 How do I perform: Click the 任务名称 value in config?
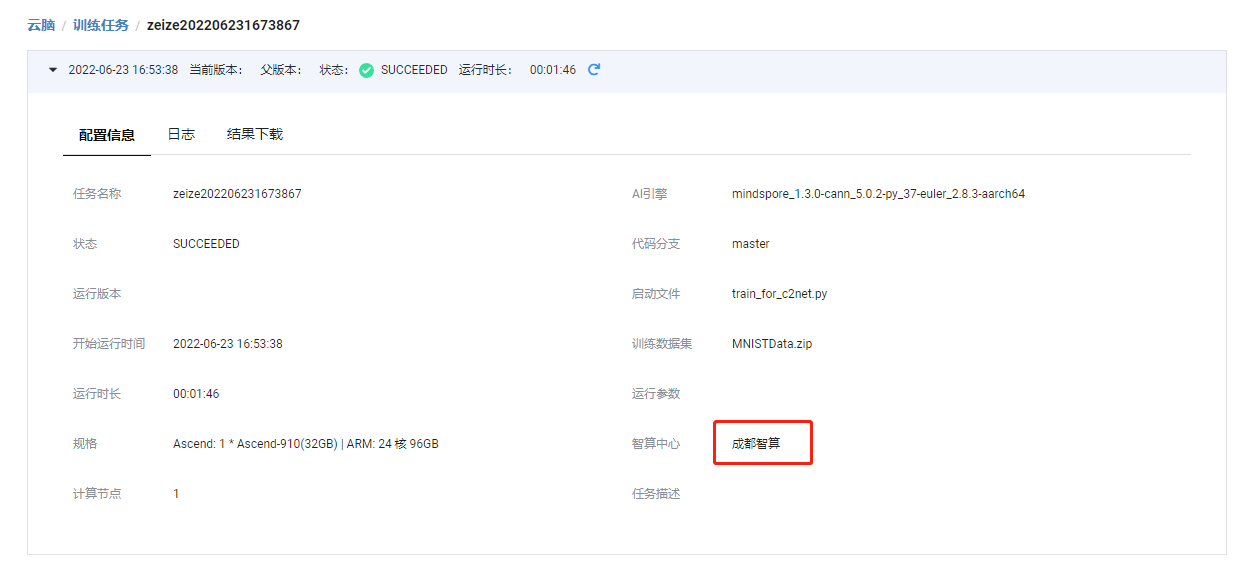[237, 194]
